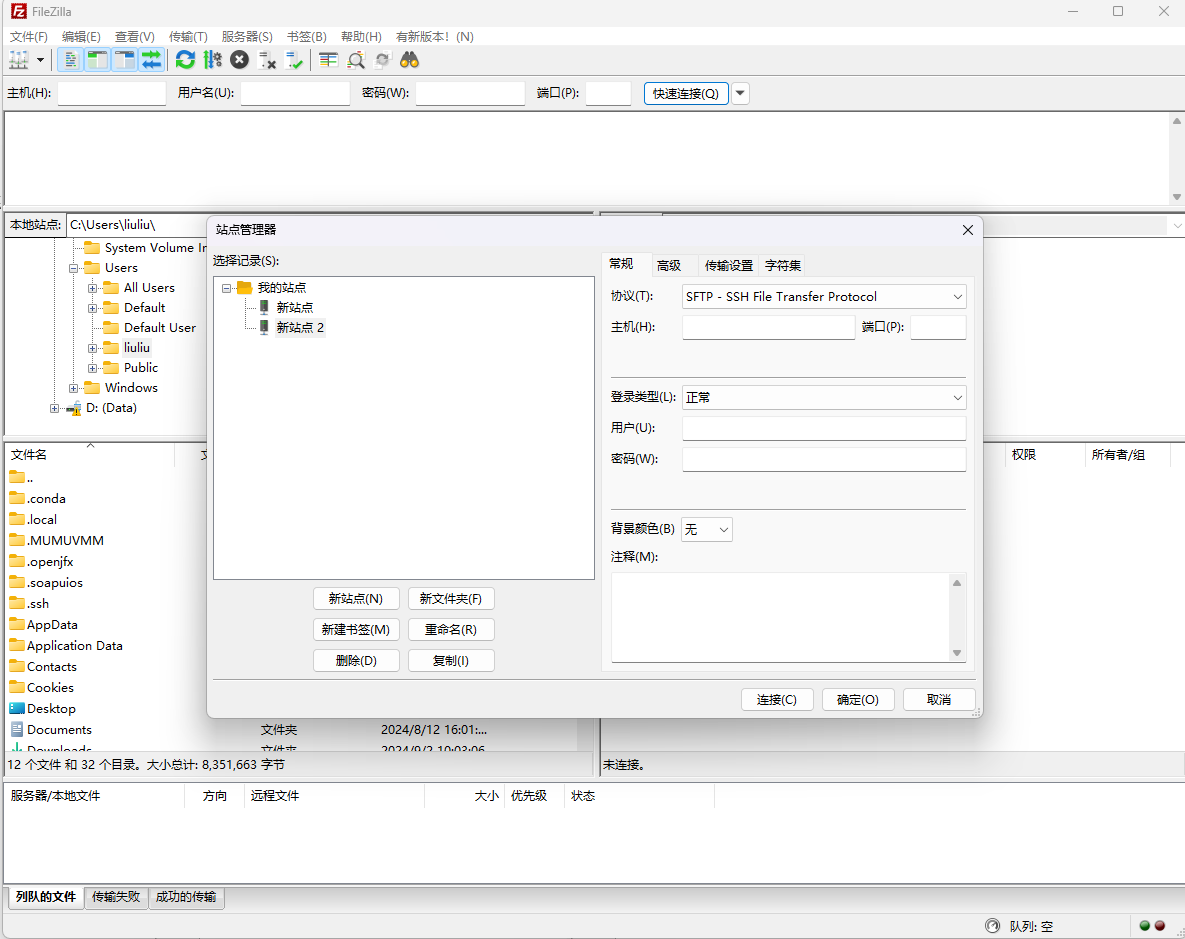Cancel current operation with black X icon
Image resolution: width=1185 pixels, height=939 pixels.
click(240, 60)
